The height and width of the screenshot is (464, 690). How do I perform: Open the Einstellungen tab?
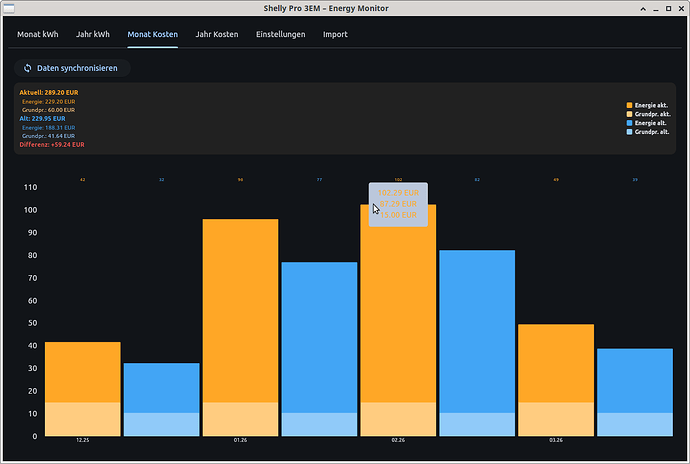point(281,34)
